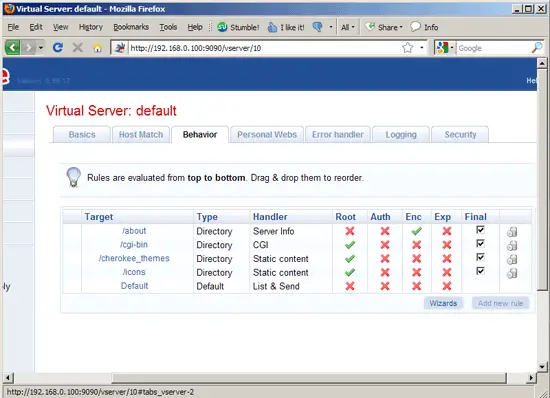550x398 pixels.
Task: Click the StumbleUpon Stumble! icon
Action: click(x=222, y=27)
